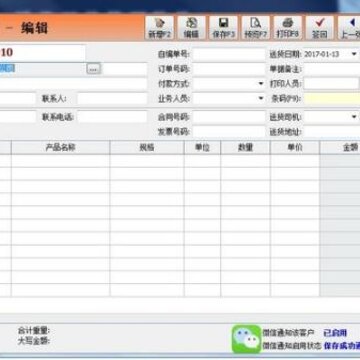Open the 送货日期 date dropdown
Viewport: 360px width, 360px height.
(354, 54)
